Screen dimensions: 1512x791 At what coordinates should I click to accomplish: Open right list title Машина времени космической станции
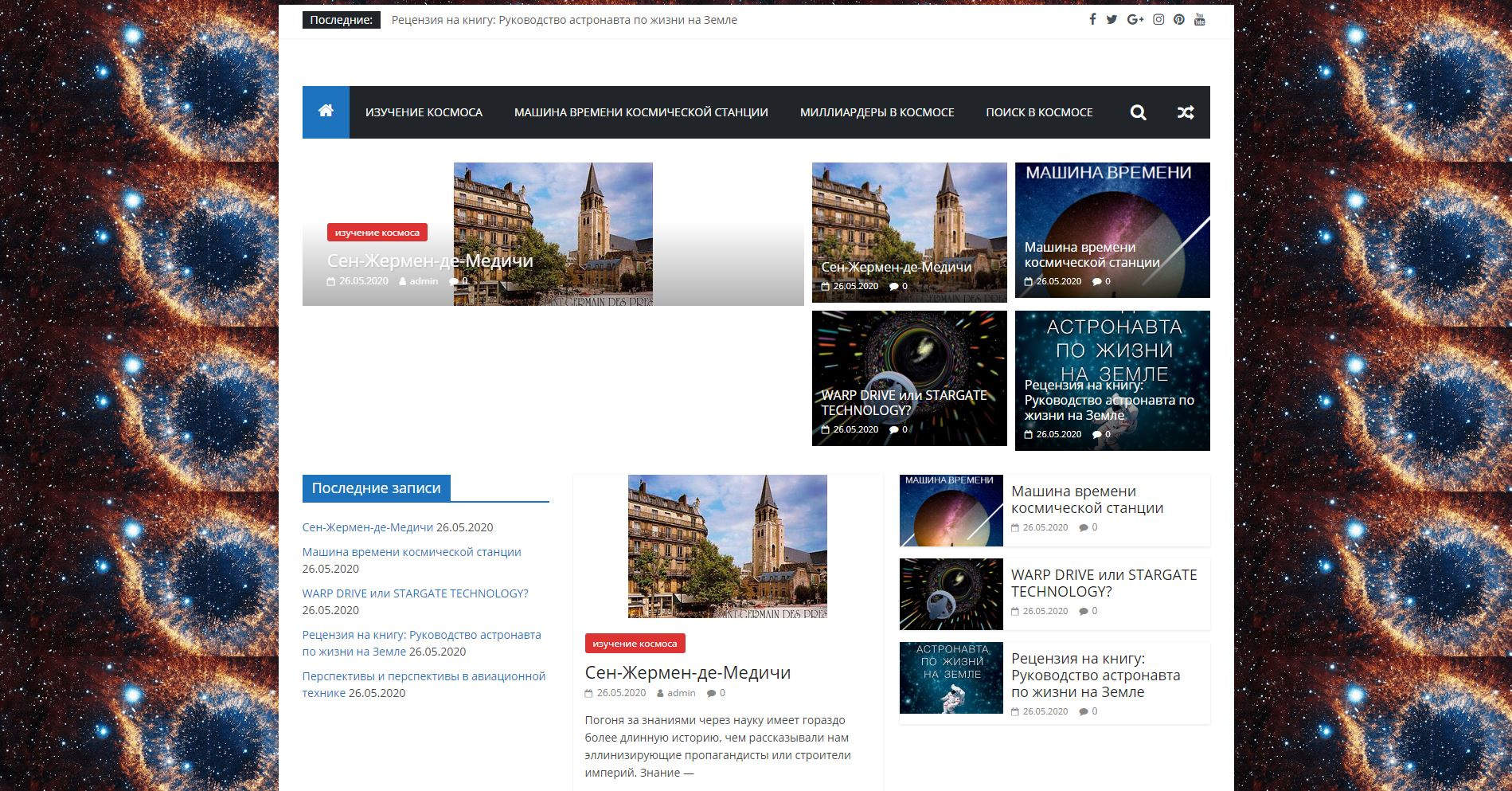click(x=1087, y=499)
